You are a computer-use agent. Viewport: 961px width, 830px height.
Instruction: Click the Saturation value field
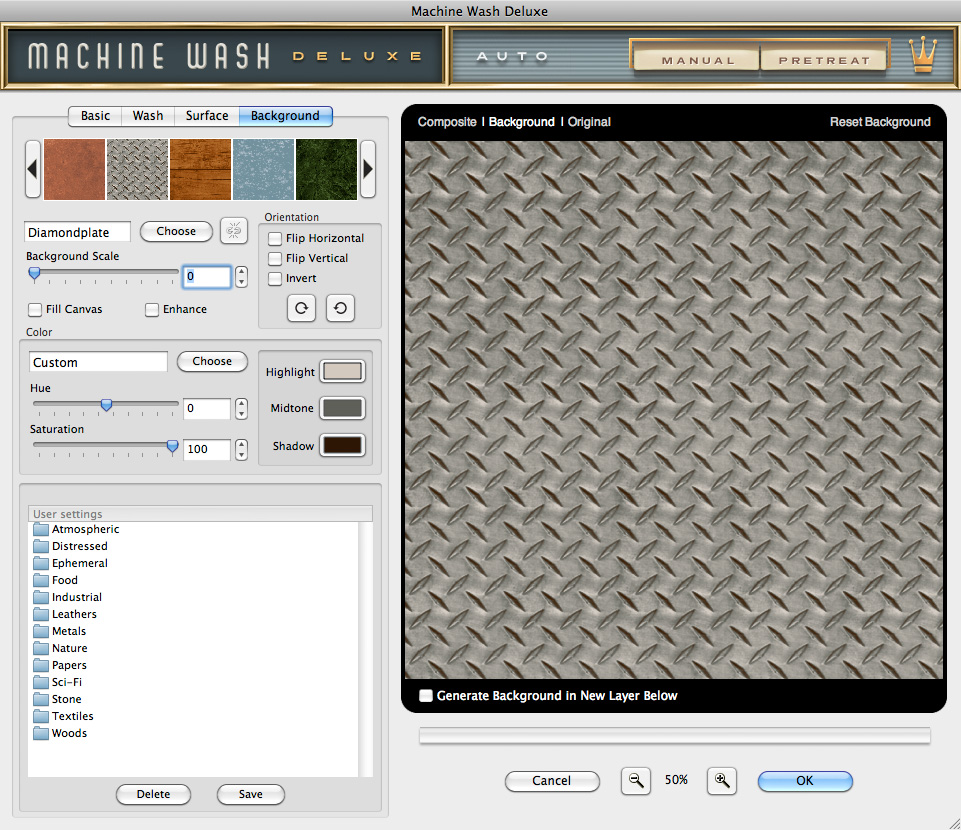coord(207,449)
